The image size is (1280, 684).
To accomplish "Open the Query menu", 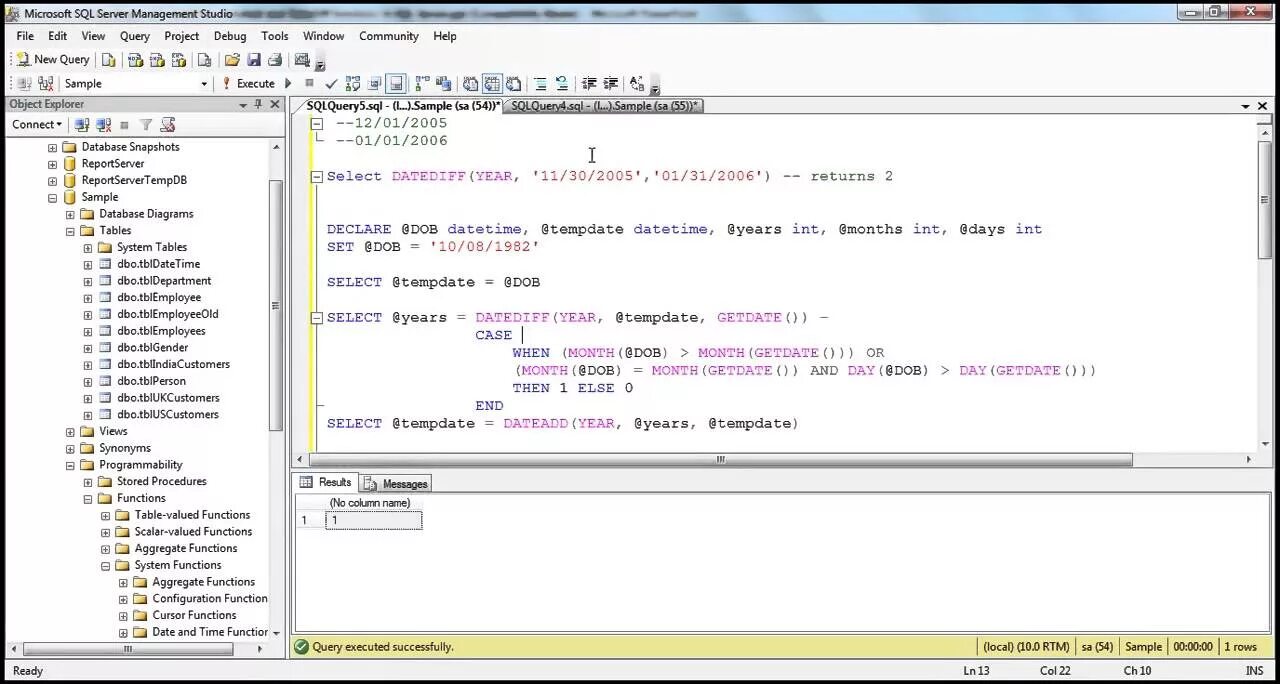I will tap(135, 36).
